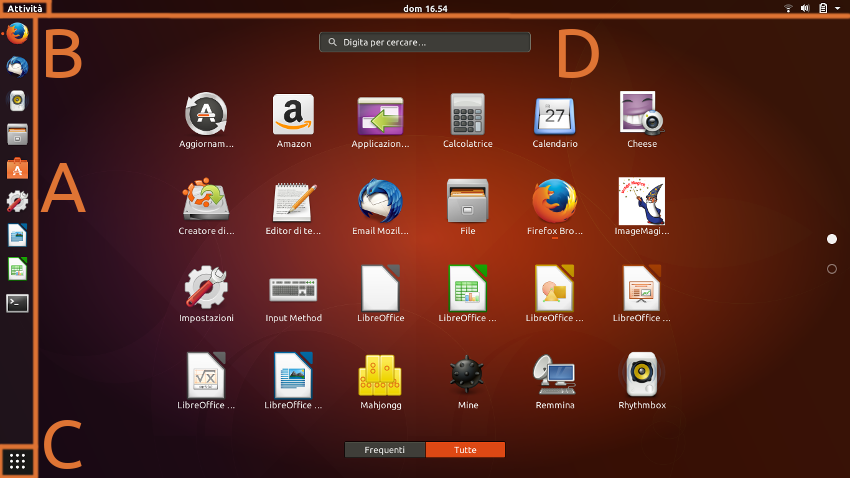
Task: Click Firefox icon in the dock
Action: pos(18,34)
